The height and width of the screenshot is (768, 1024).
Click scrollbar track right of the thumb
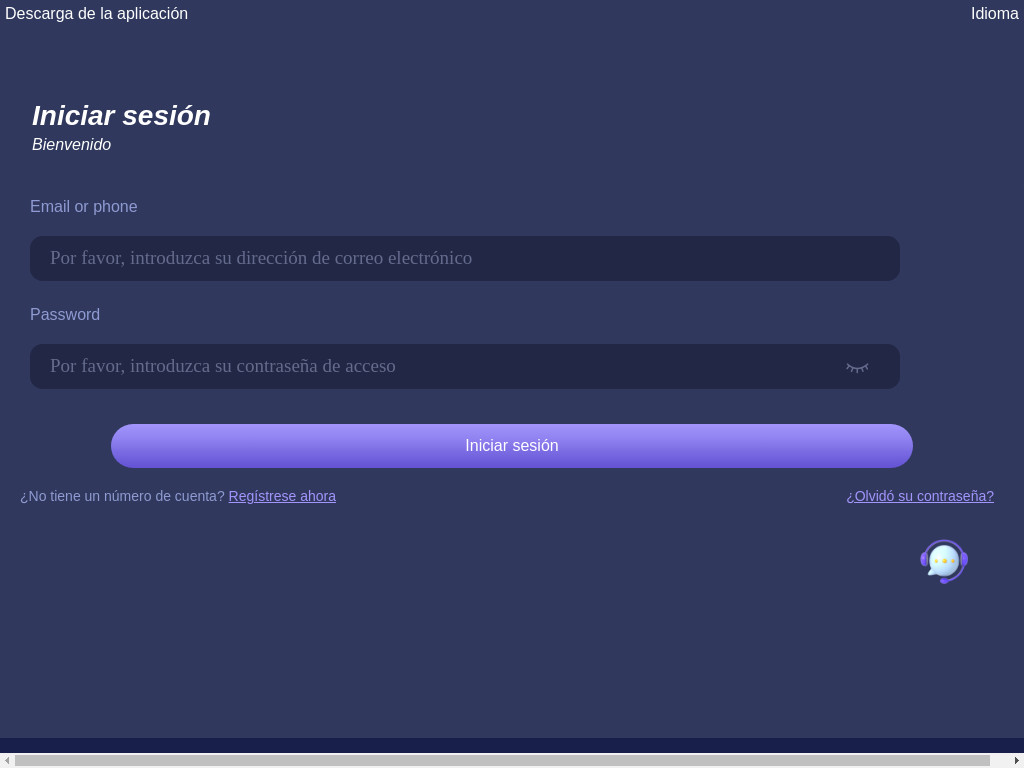(1001, 760)
